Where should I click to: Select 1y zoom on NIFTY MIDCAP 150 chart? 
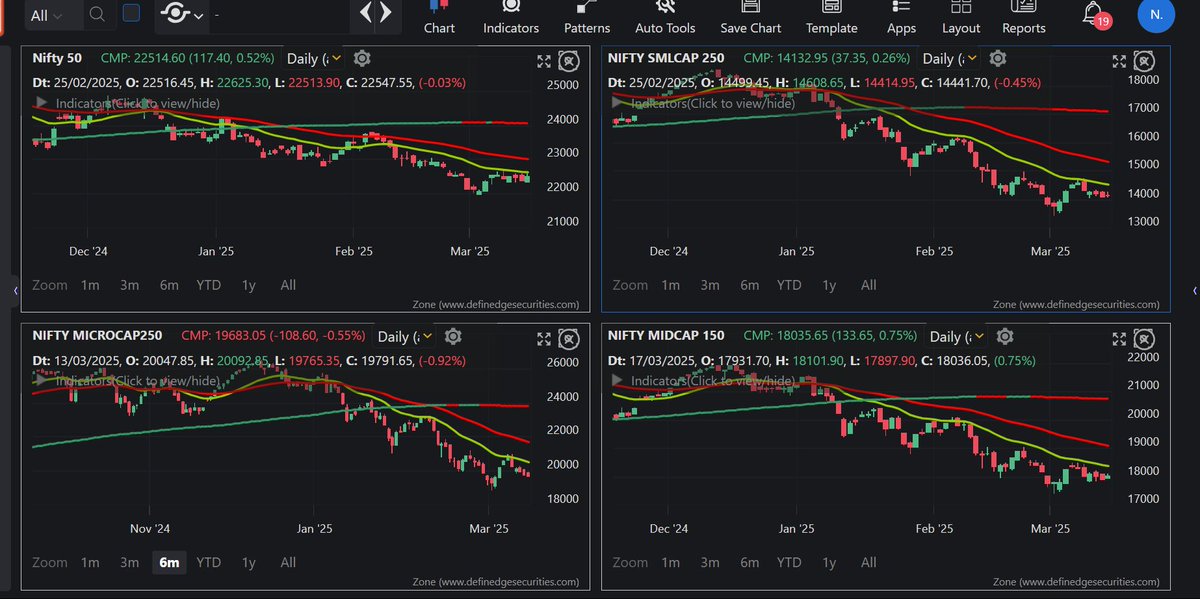click(829, 562)
